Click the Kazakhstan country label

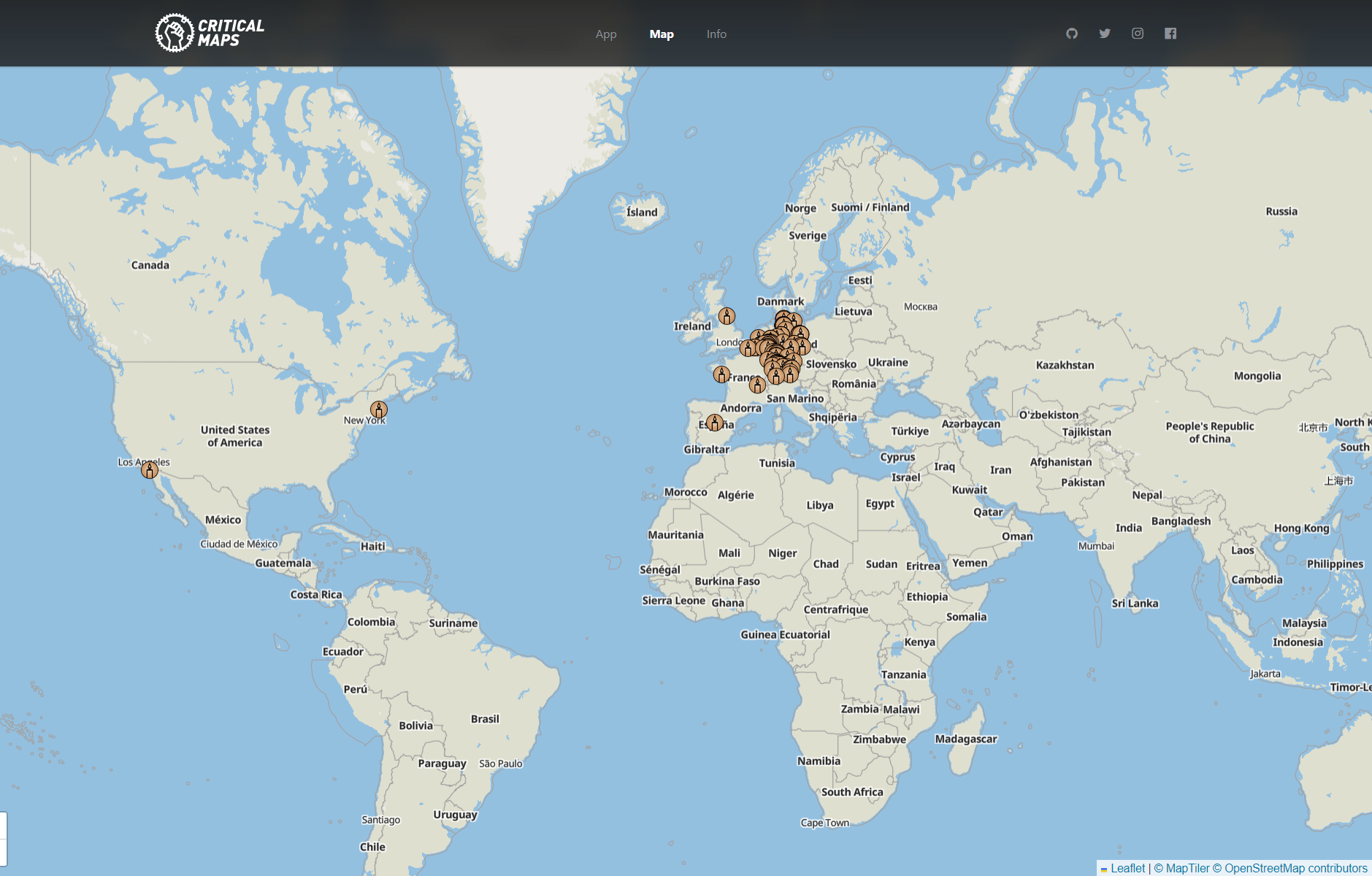pos(1065,365)
